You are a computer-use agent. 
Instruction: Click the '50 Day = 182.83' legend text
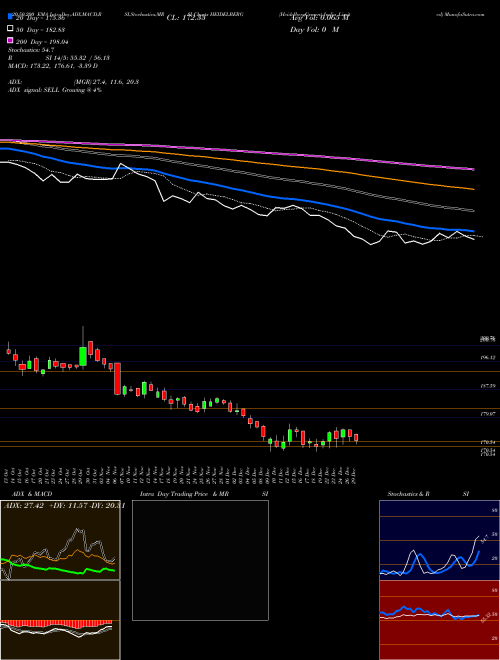[40, 30]
